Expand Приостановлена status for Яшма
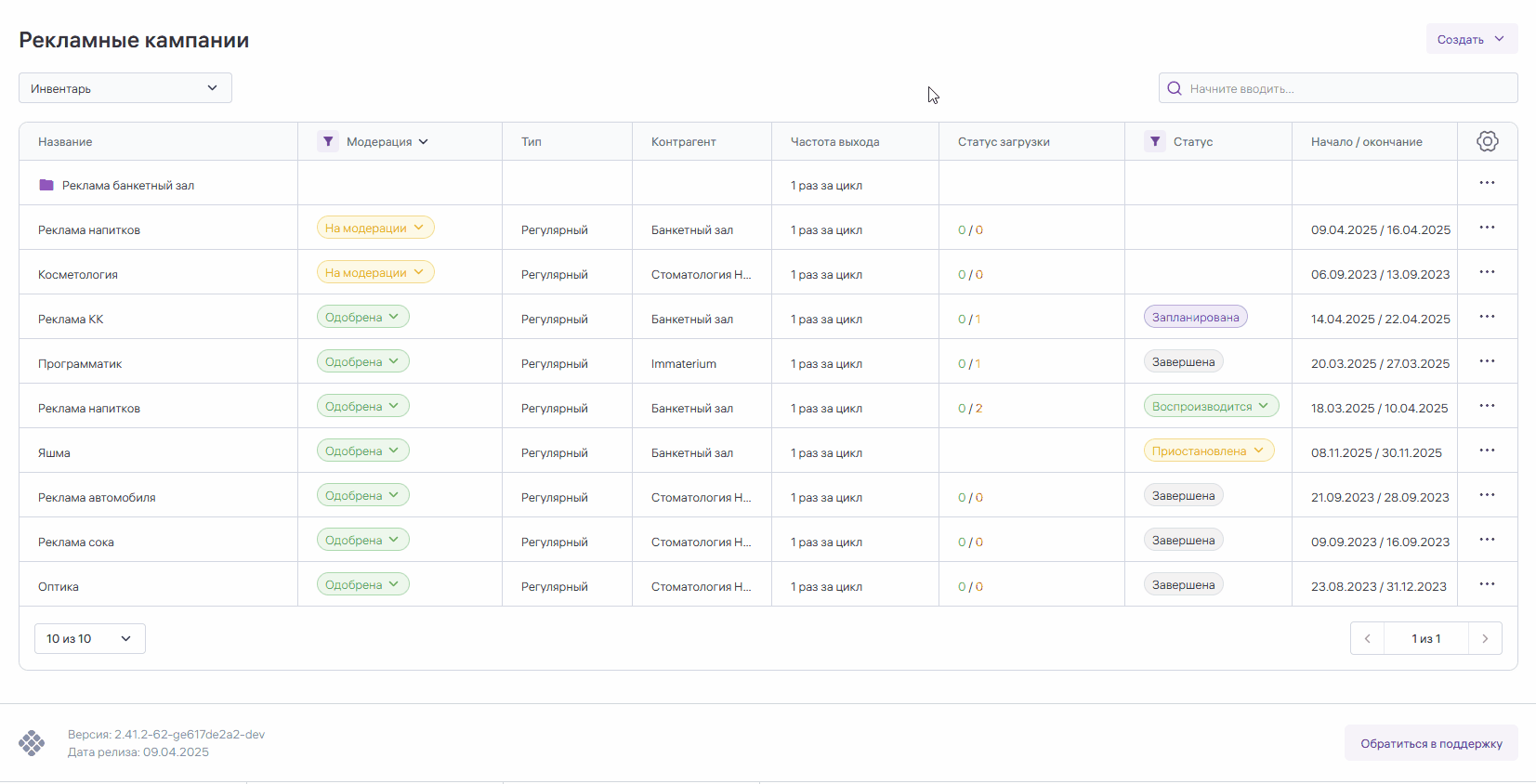Screen dimensions: 1536x784 1208,451
